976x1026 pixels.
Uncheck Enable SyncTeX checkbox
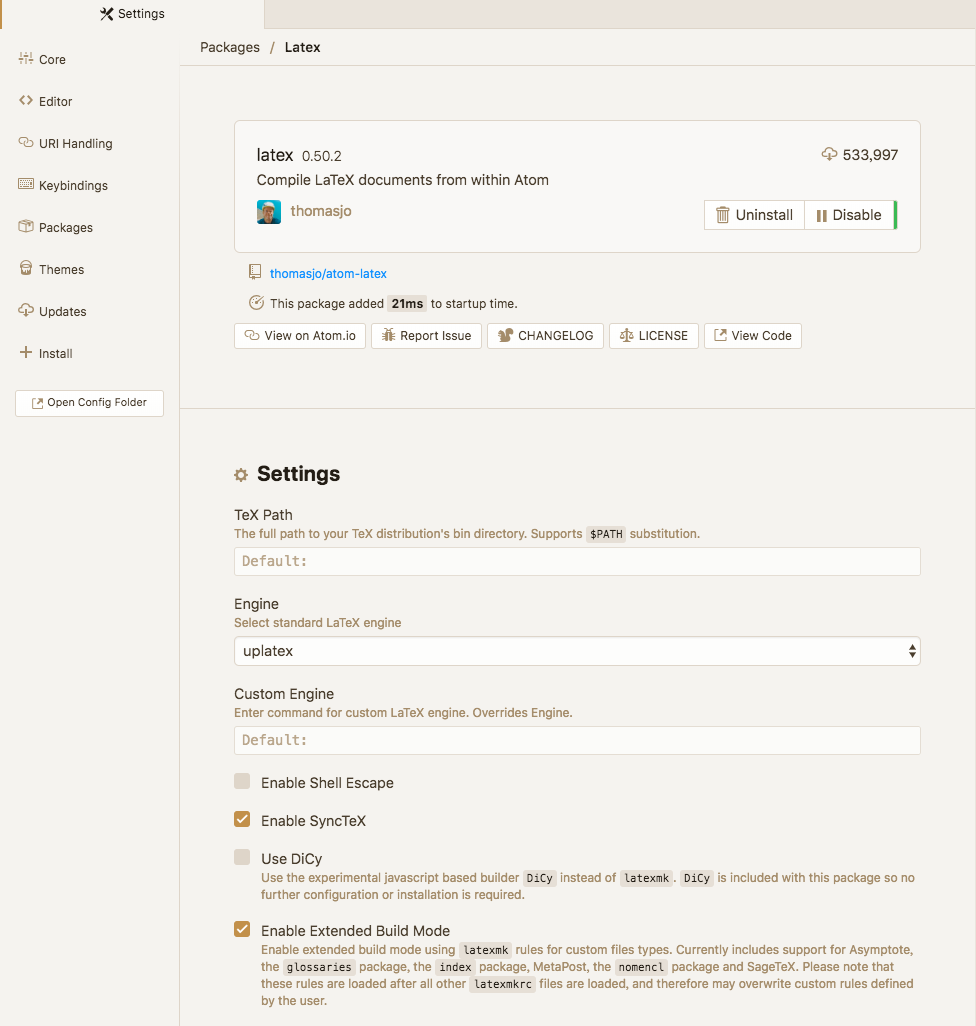click(x=242, y=819)
